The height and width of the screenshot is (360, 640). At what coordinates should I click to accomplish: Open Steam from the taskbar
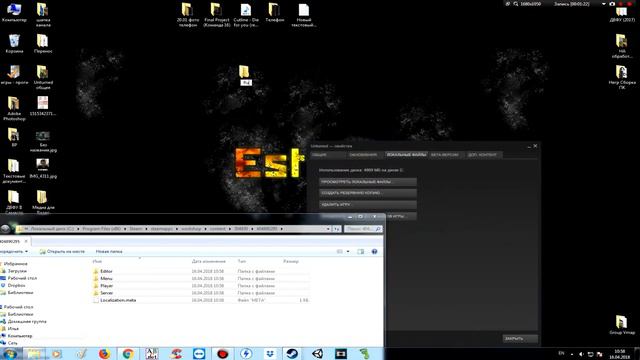292,353
